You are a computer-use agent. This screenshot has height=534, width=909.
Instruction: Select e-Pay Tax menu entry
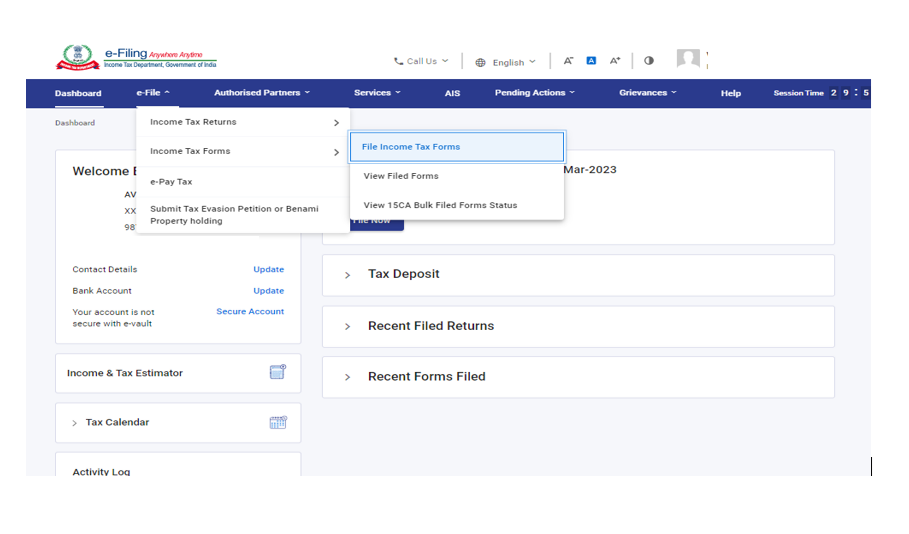tap(171, 182)
